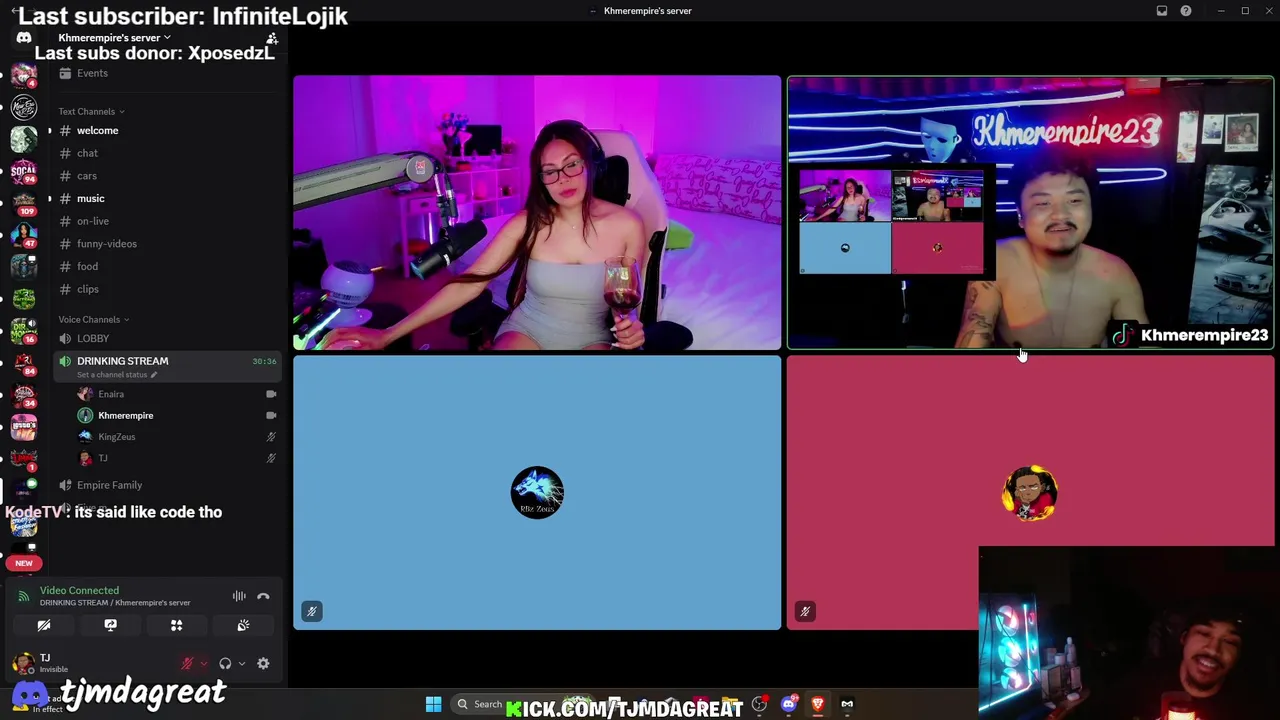Focus Khmerempire's video tile

click(x=1030, y=213)
